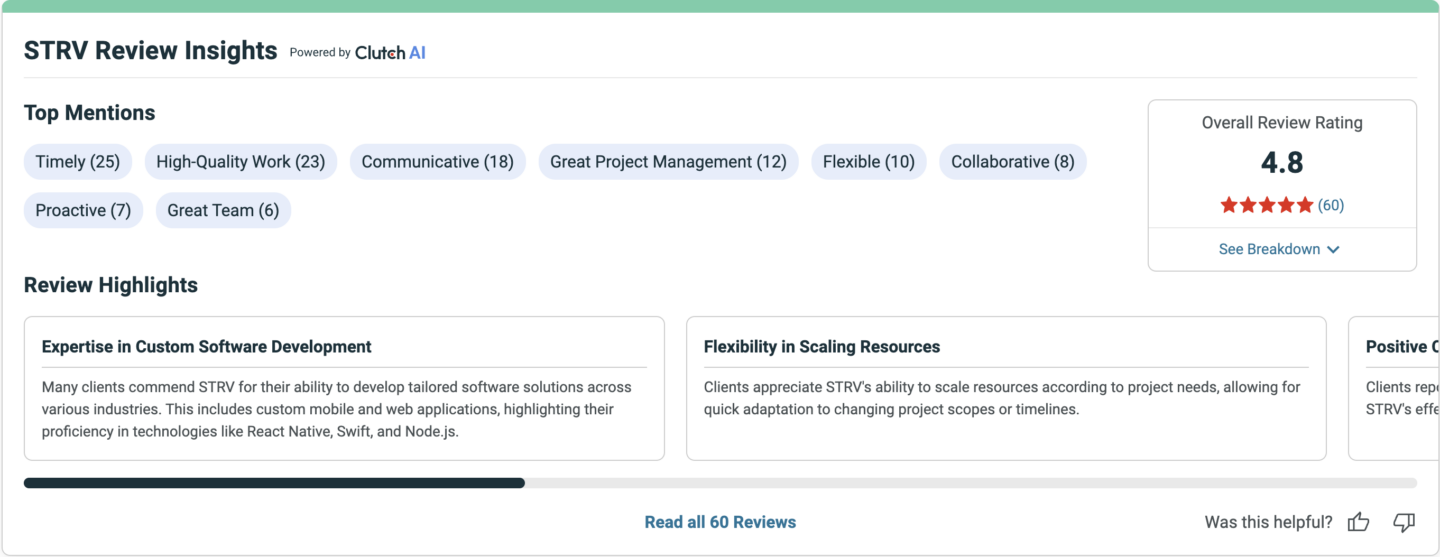
Task: Open Expertise in Custom Software Development card
Action: coord(344,388)
